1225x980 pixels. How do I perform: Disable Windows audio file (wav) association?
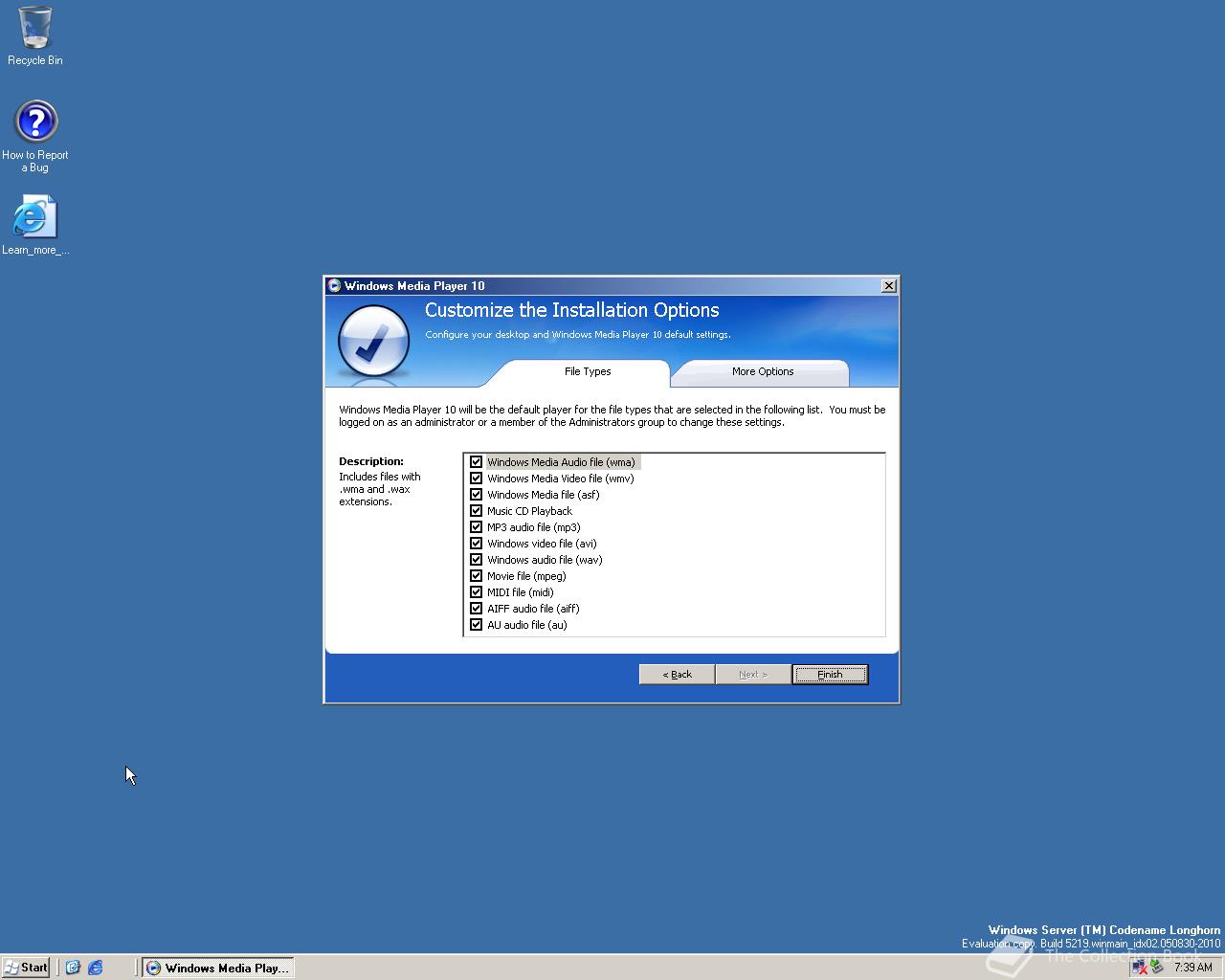click(476, 560)
